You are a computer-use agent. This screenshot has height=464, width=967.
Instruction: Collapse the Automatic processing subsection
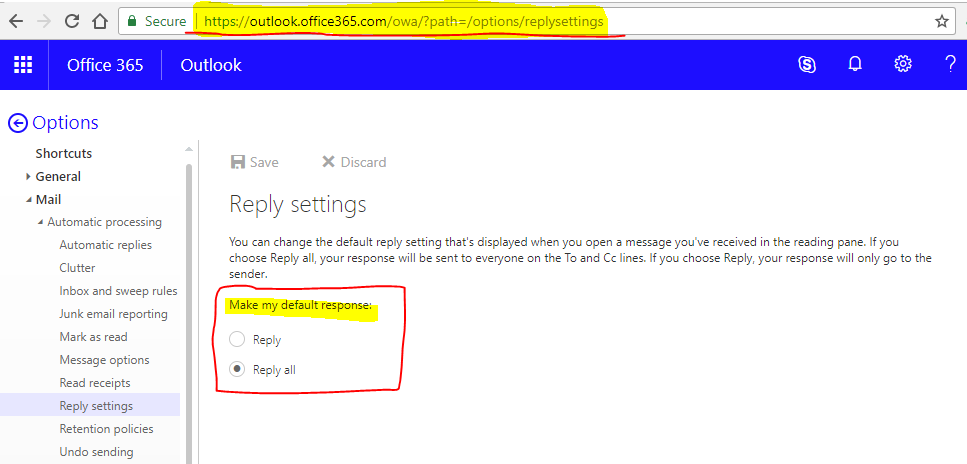(41, 222)
